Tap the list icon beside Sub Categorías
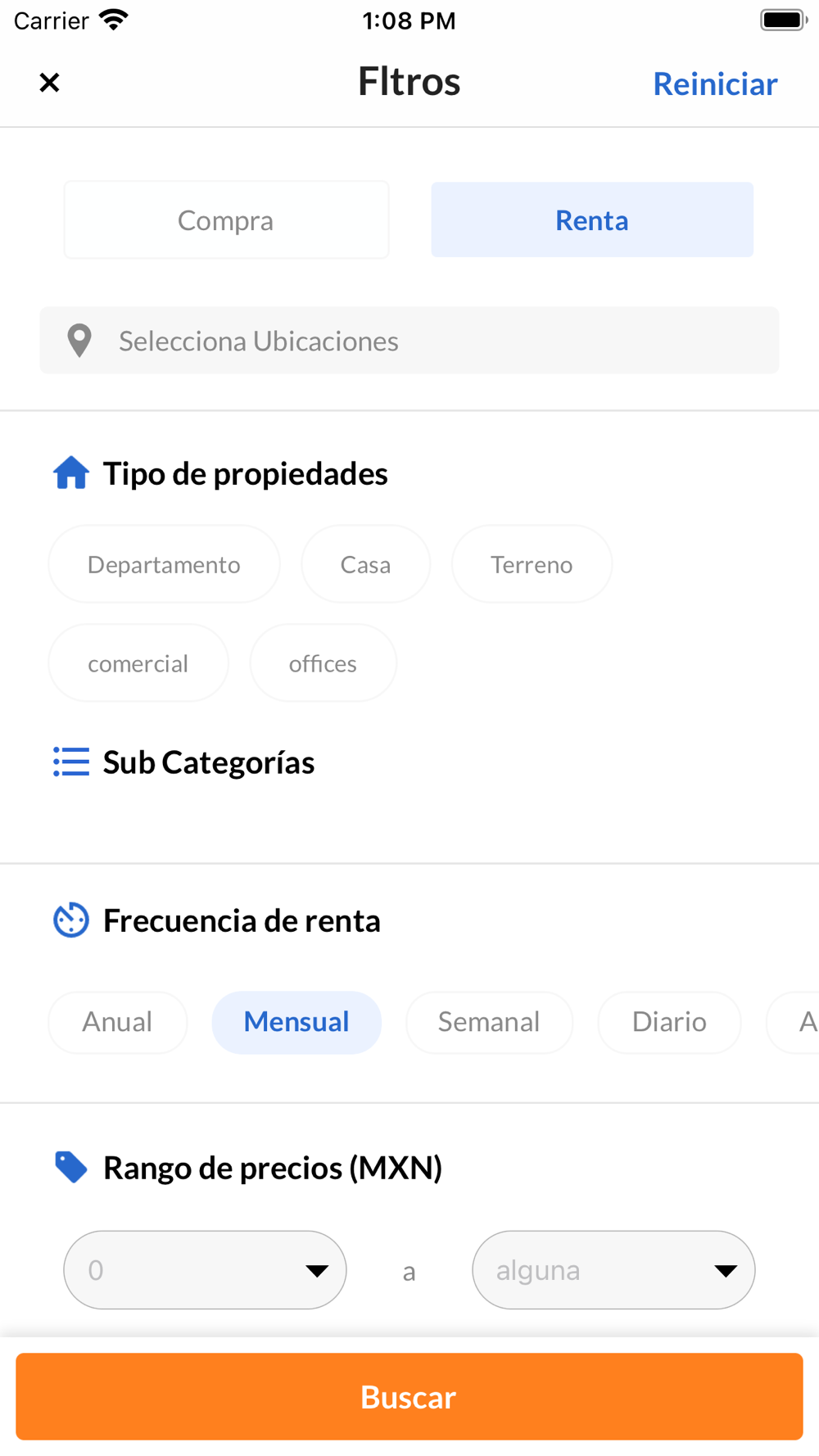Viewport: 819px width, 1456px height. tap(71, 762)
